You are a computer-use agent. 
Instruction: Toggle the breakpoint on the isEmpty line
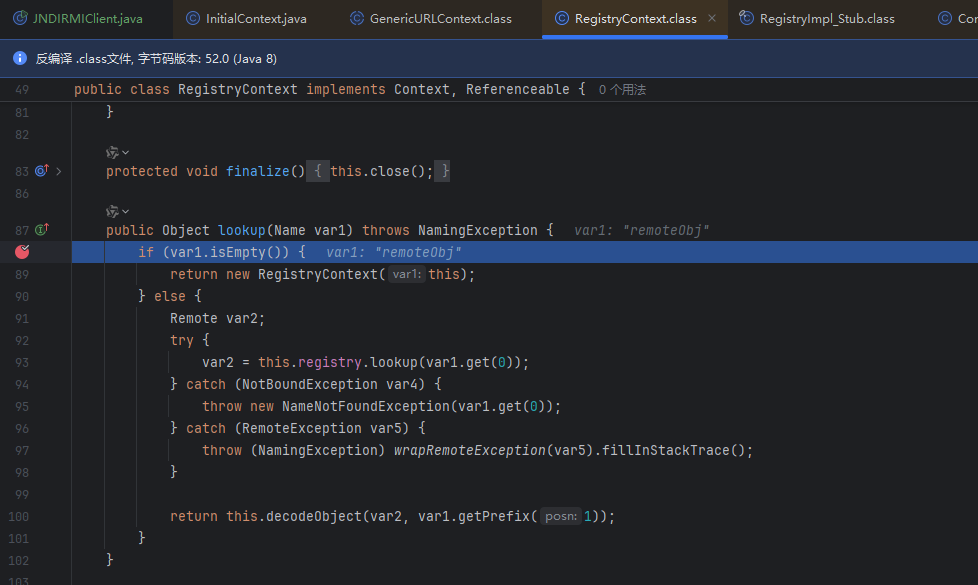(x=22, y=252)
